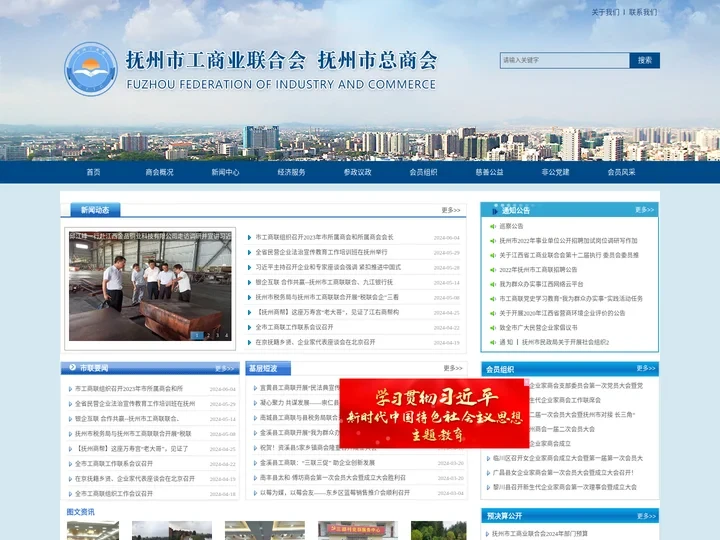The width and height of the screenshot is (720, 540).
Task: Switch slideshow to slide 1
Action: click(x=197, y=335)
